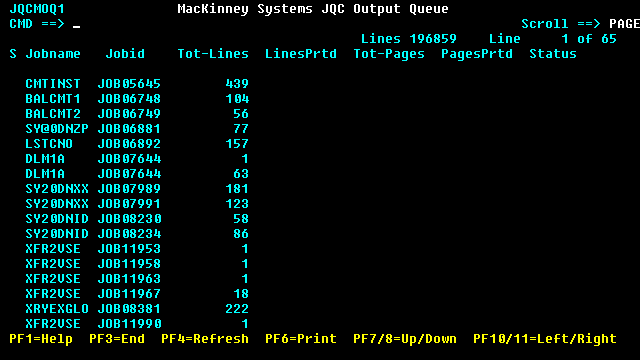Select jobname BALCMT2
This screenshot has width=640, height=360.
pos(53,114)
